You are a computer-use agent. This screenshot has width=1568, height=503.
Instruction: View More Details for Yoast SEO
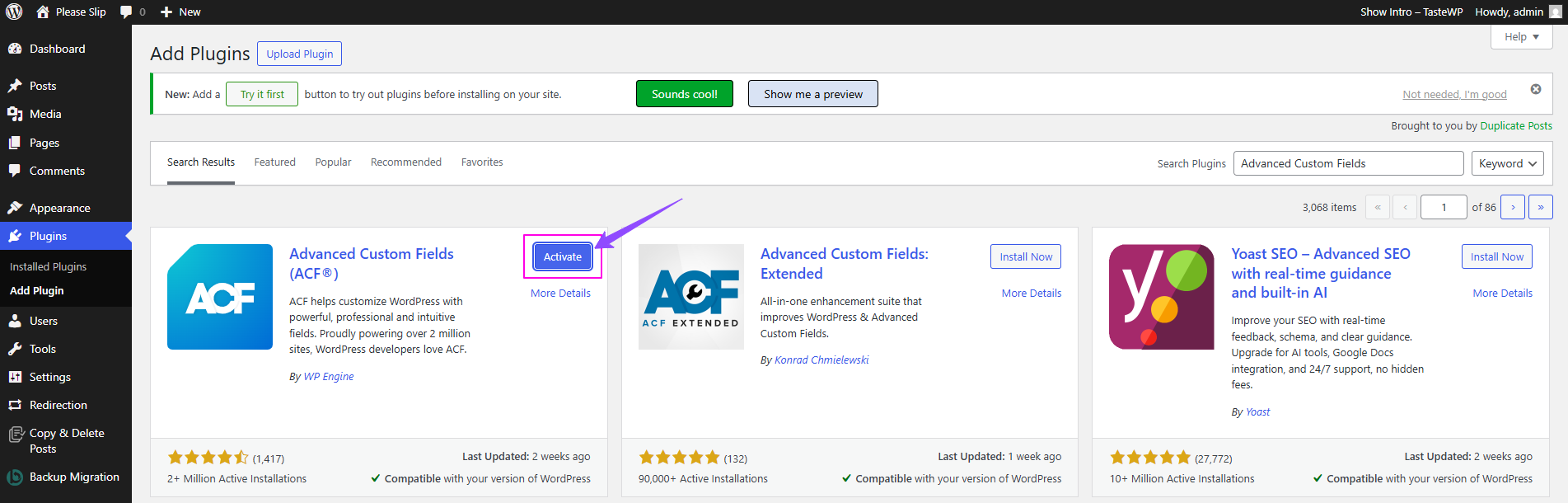(1503, 294)
